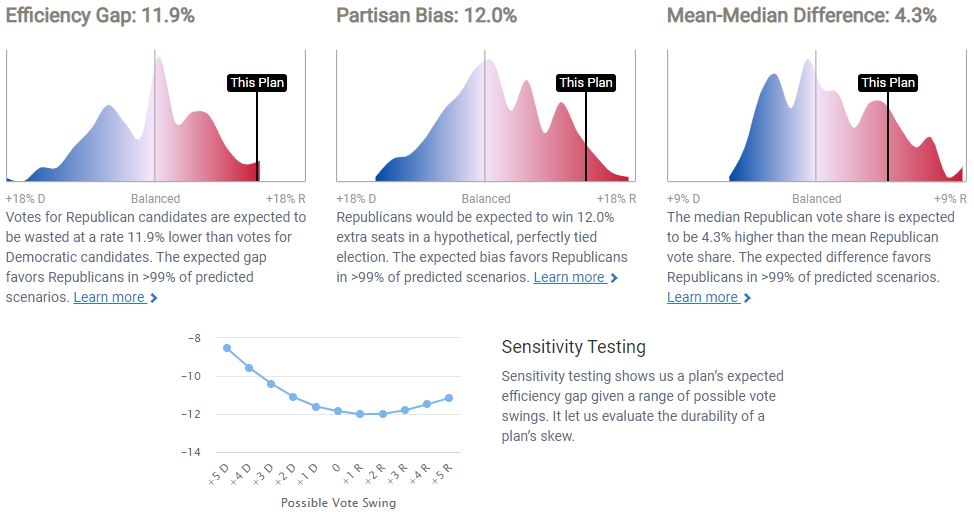Select This Plan label in Efficiency Gap chart
Viewport: 974px width, 517px height.
point(257,83)
